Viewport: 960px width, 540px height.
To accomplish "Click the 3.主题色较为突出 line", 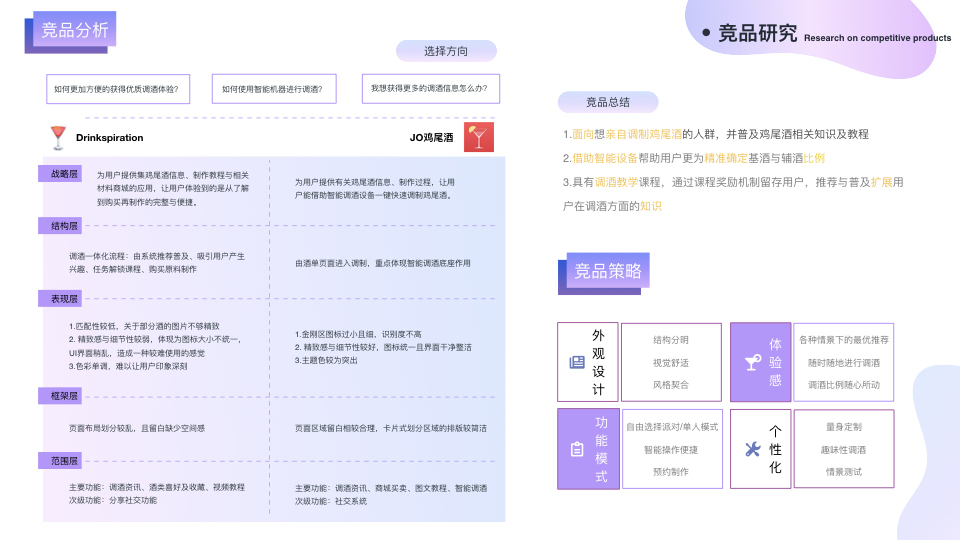I will click(x=326, y=360).
